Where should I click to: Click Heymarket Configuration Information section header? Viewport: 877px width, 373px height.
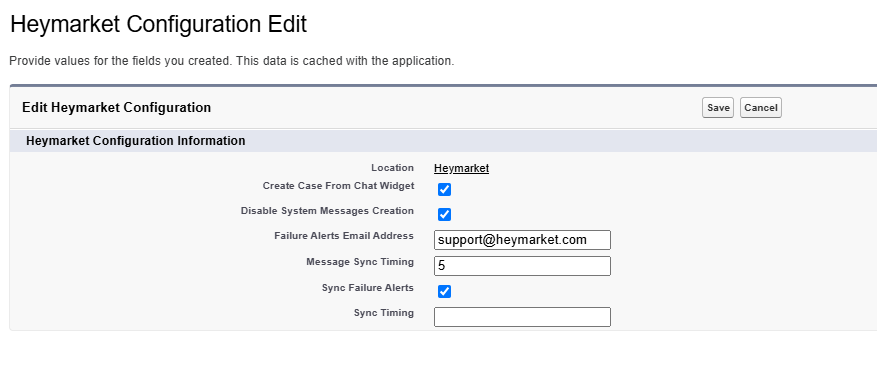[135, 141]
